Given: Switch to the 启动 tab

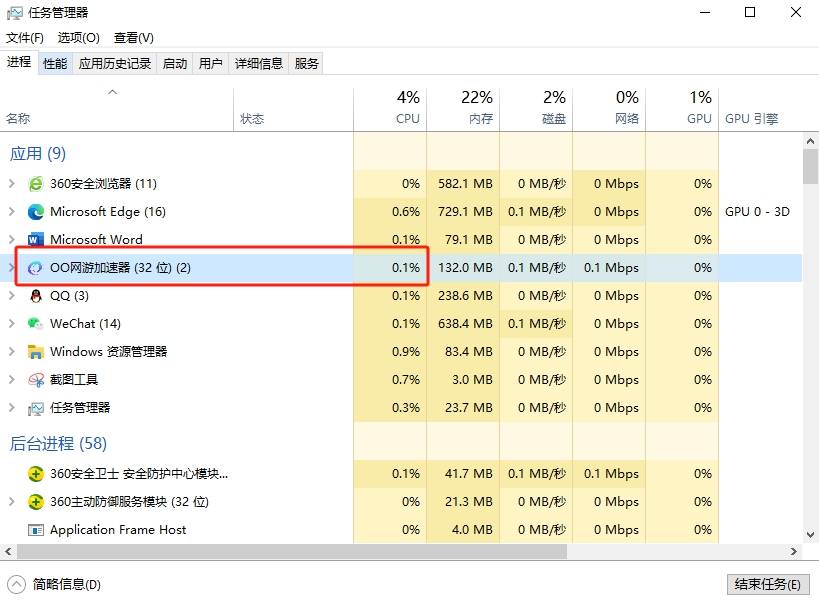Looking at the screenshot, I should point(174,64).
